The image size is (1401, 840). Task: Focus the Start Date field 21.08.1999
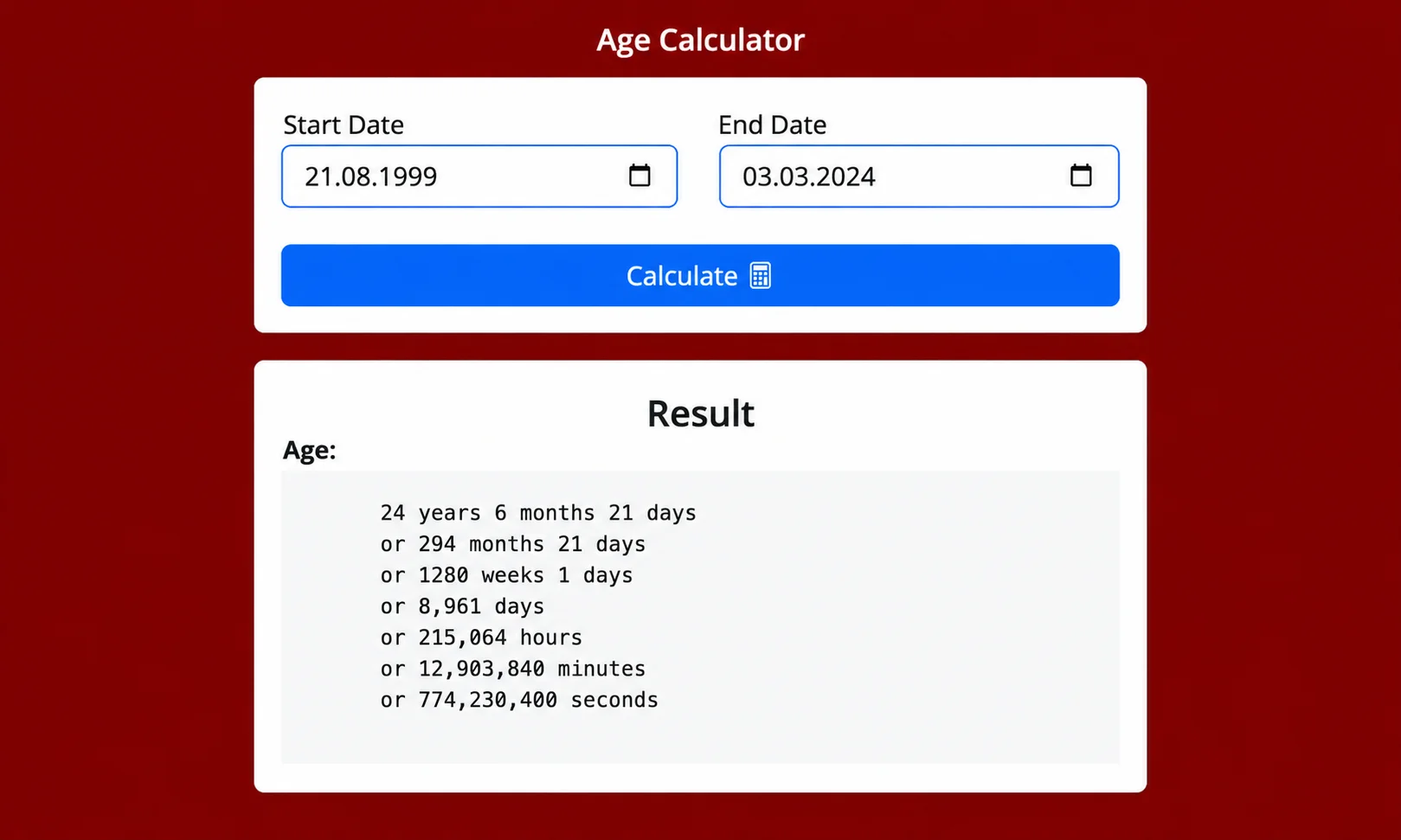click(479, 176)
